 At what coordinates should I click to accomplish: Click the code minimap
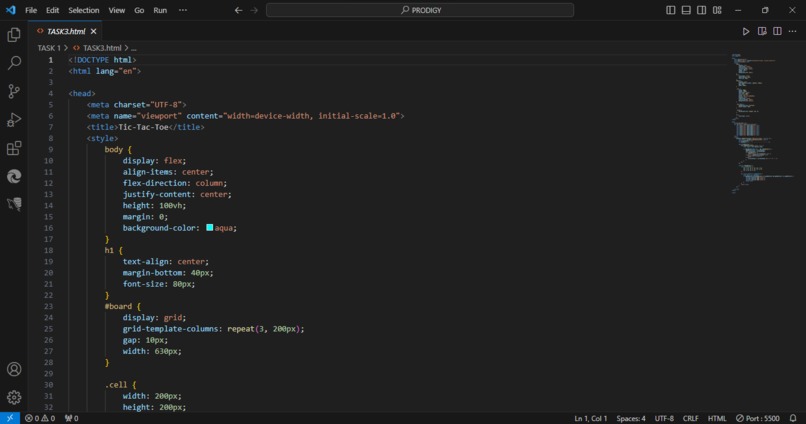763,123
